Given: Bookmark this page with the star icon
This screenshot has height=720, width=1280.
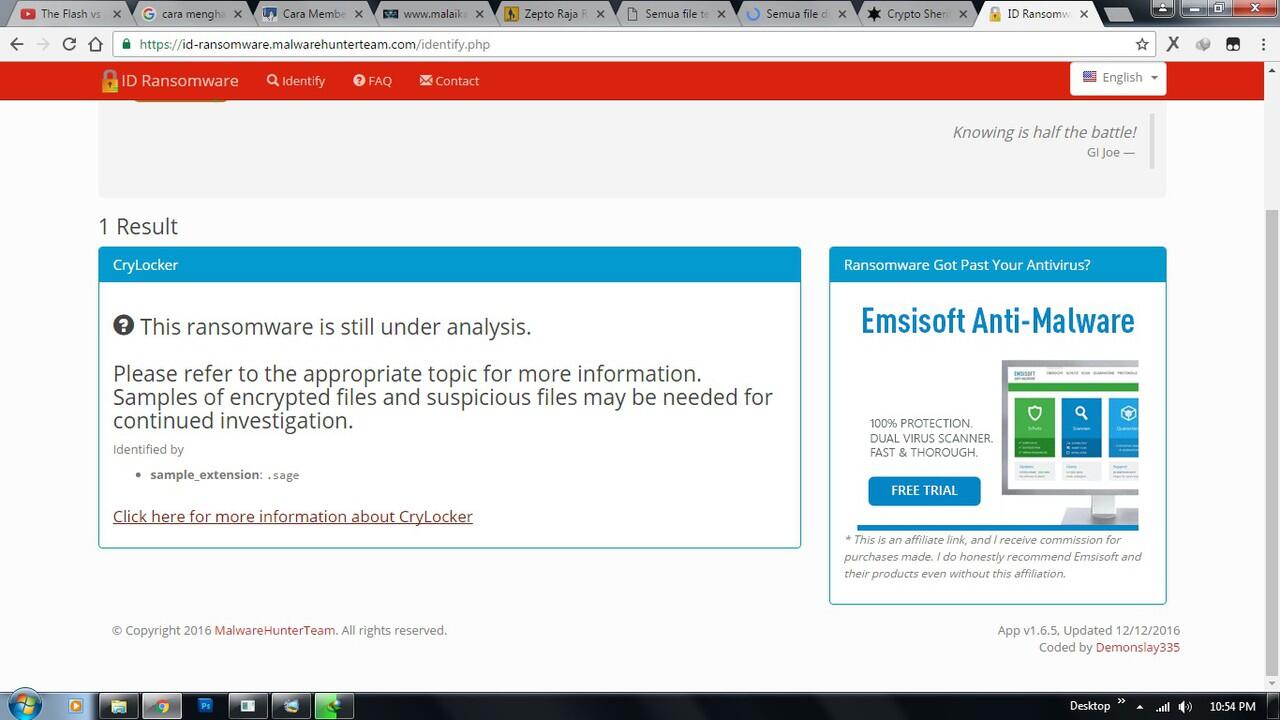Looking at the screenshot, I should coord(1142,44).
